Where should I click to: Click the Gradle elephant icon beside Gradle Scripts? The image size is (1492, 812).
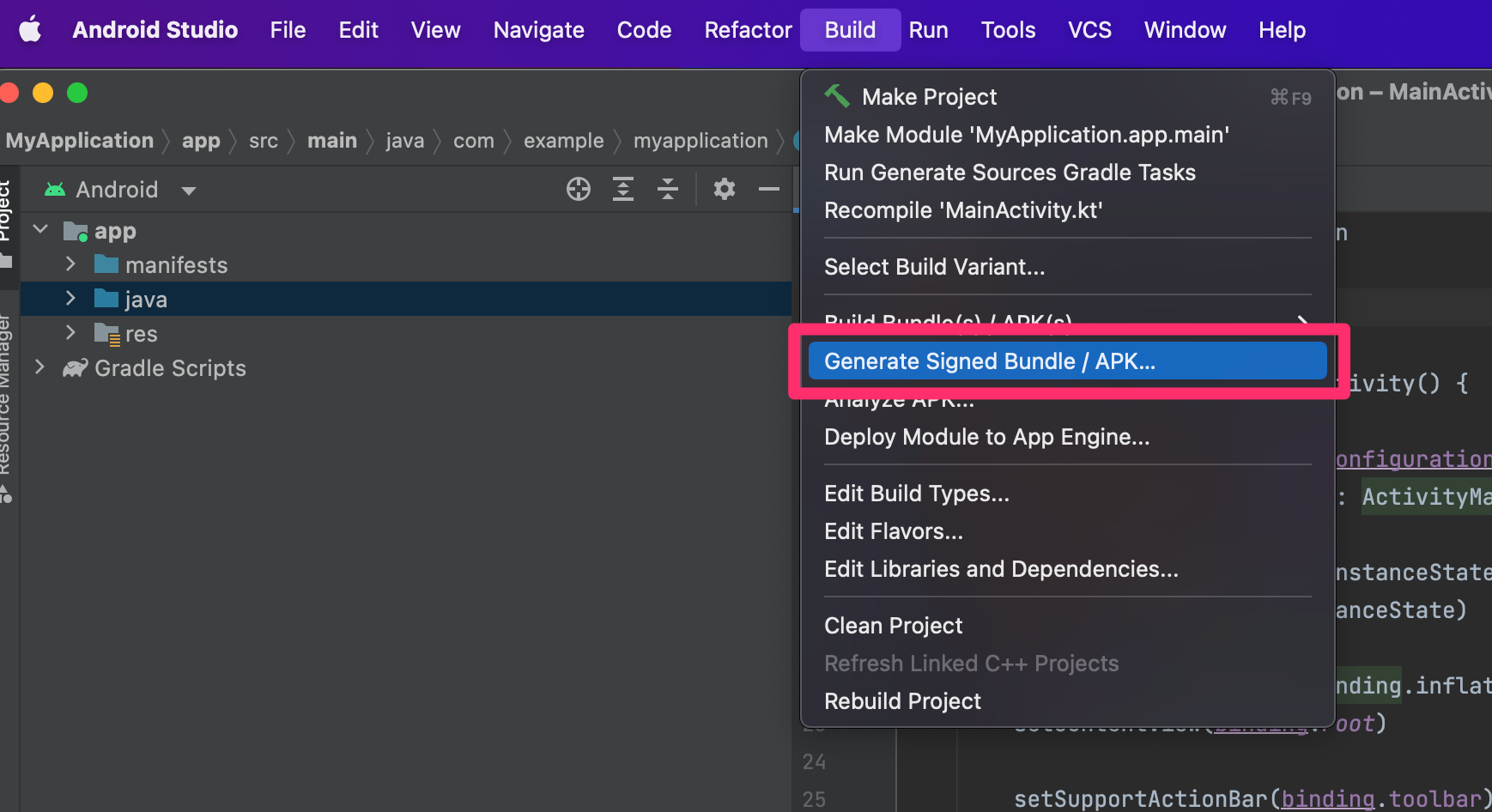click(75, 368)
